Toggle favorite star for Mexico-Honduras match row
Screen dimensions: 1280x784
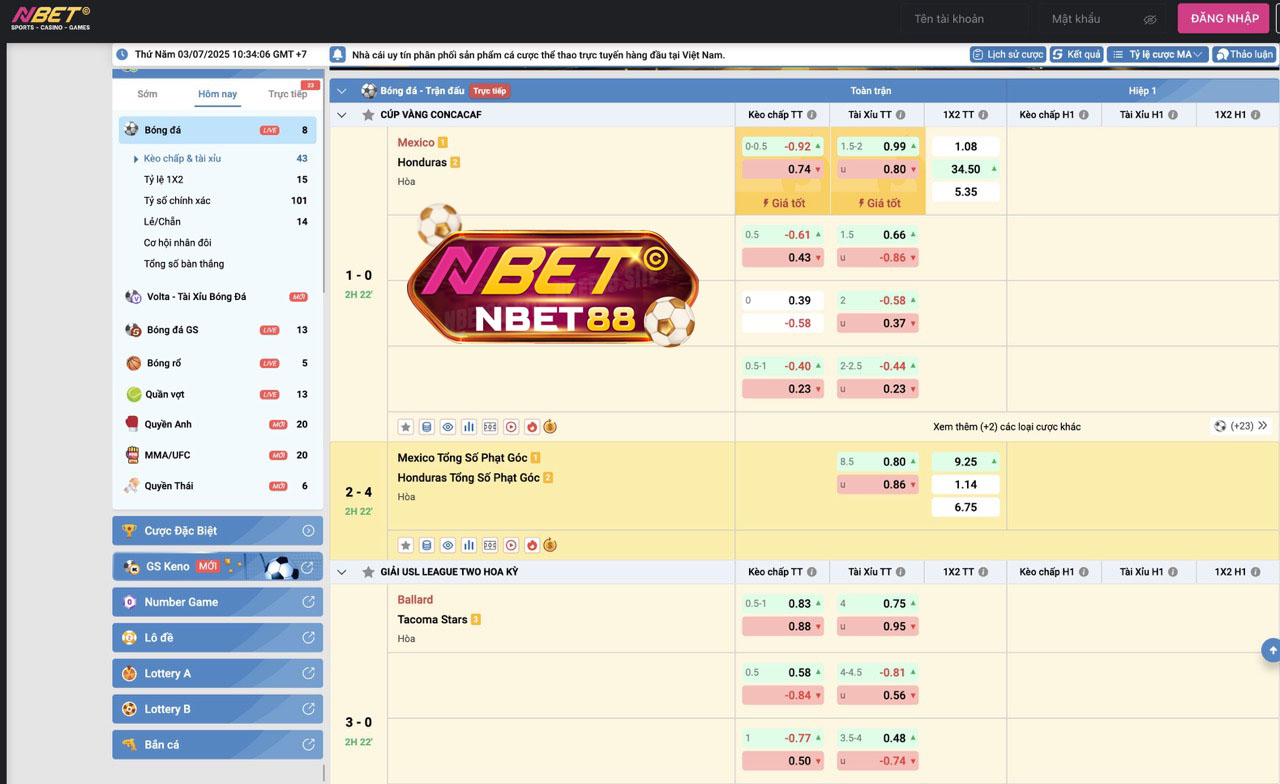[406, 427]
